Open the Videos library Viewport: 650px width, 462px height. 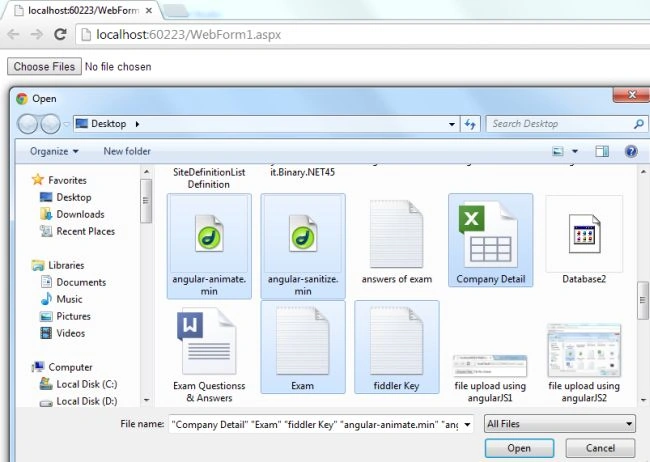point(63,333)
